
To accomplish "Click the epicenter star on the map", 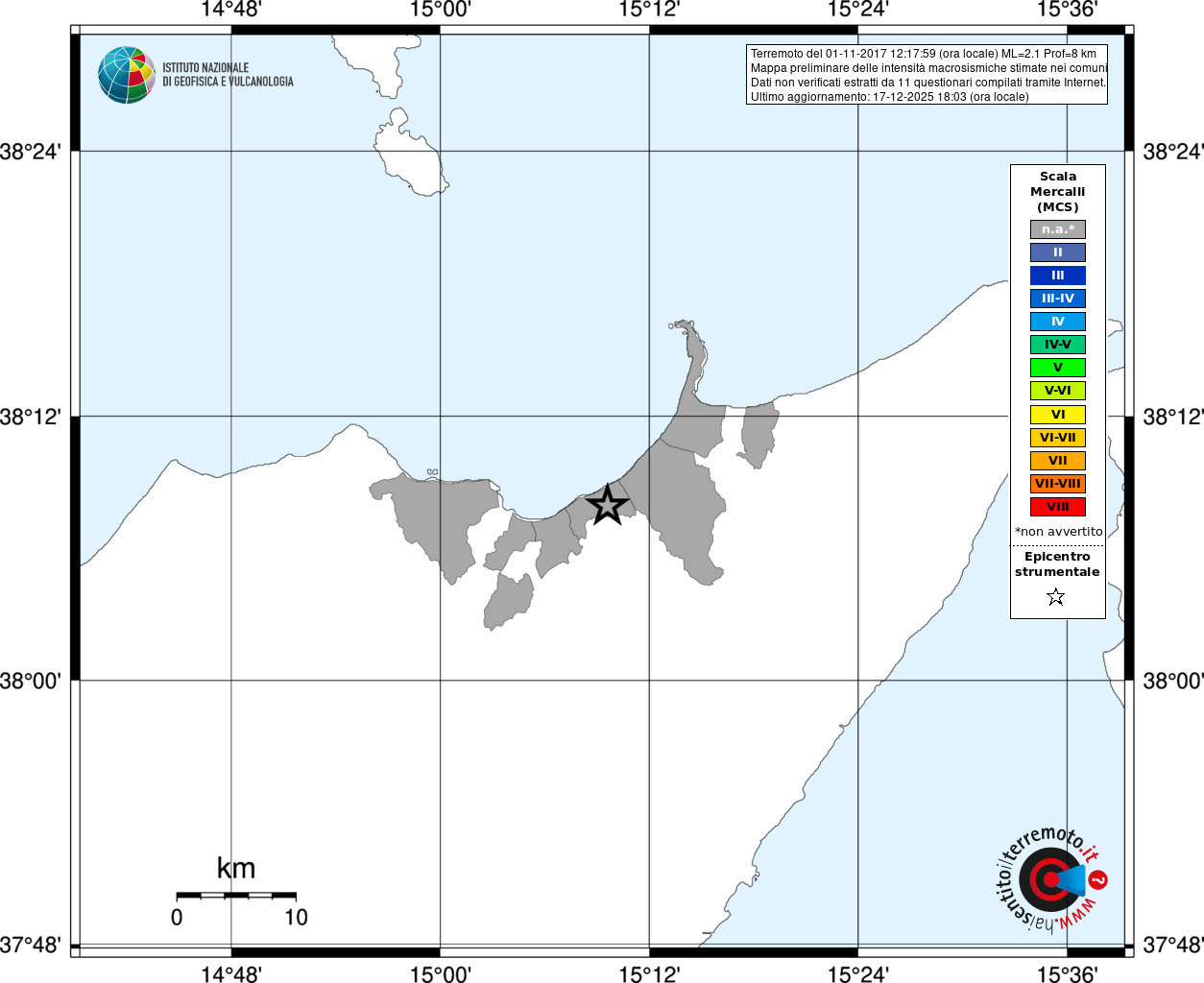I will click(606, 504).
